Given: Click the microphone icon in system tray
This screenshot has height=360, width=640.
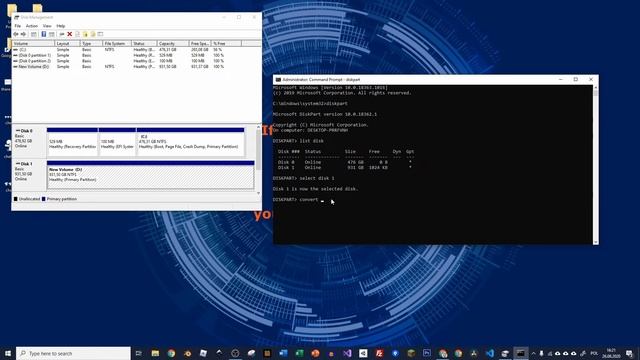Looking at the screenshot, I should pos(541,353).
